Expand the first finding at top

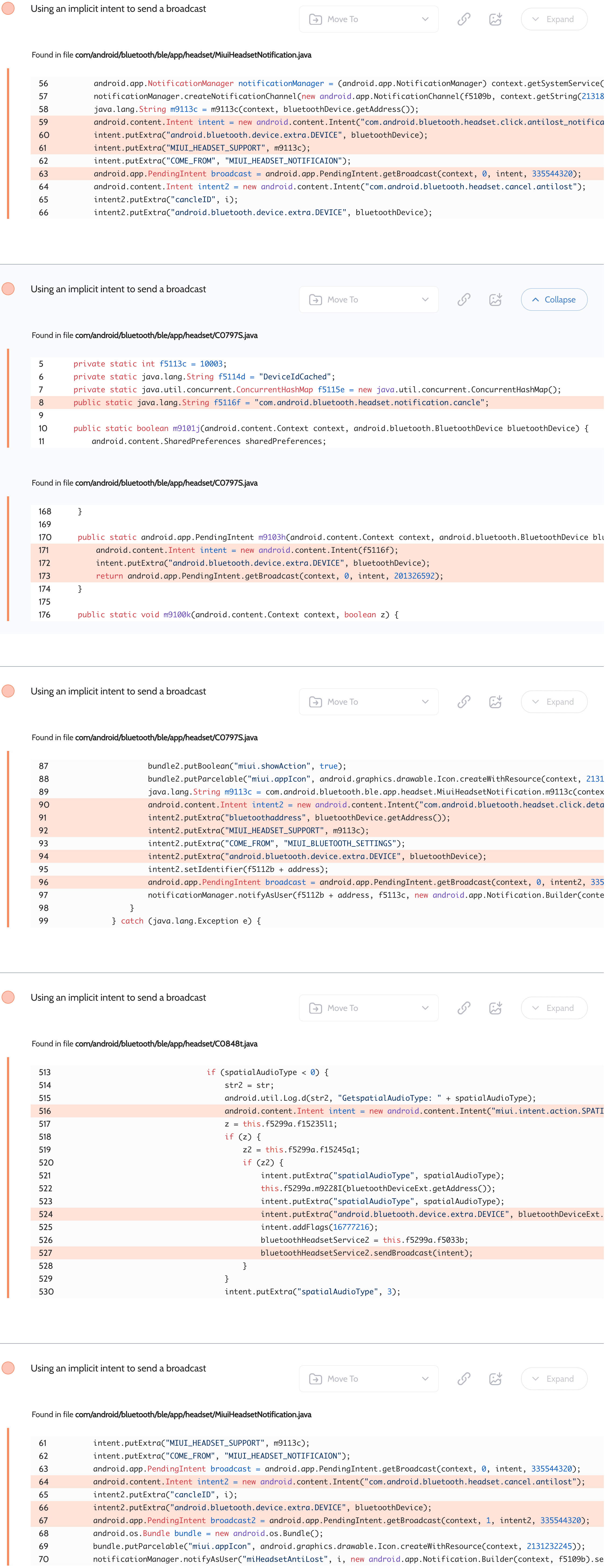tap(554, 19)
